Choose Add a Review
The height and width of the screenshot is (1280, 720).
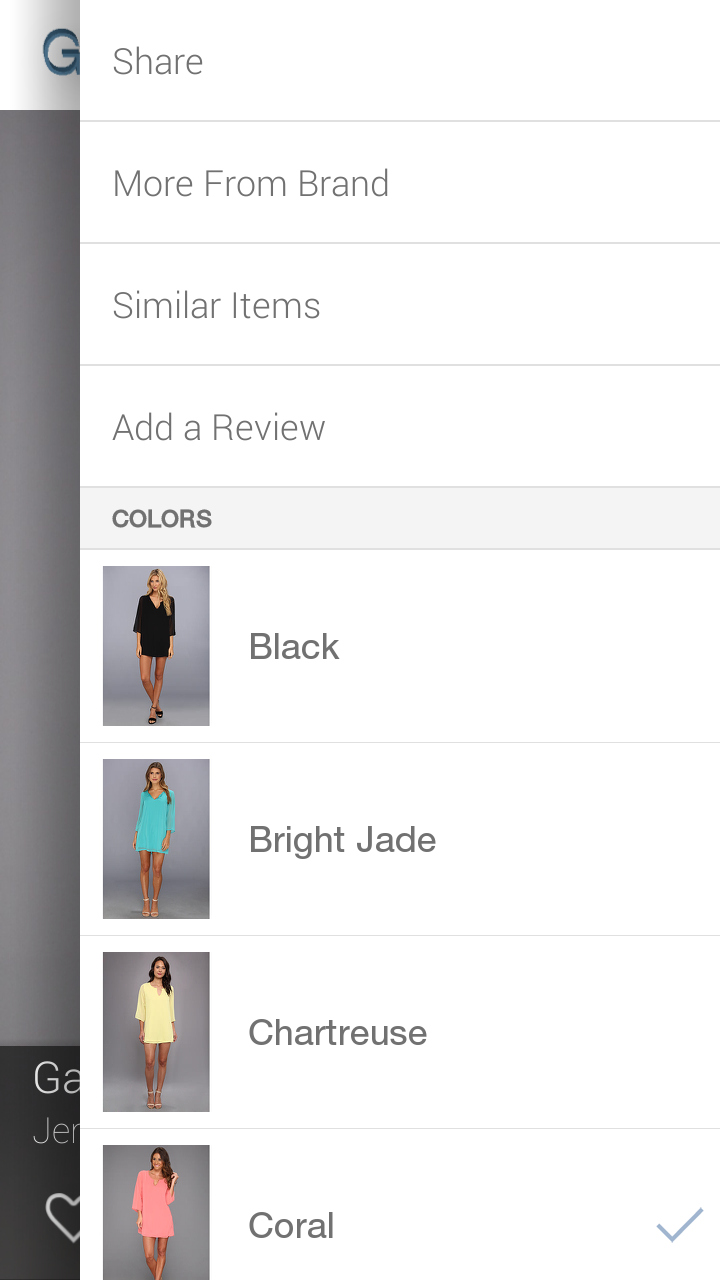coord(218,427)
